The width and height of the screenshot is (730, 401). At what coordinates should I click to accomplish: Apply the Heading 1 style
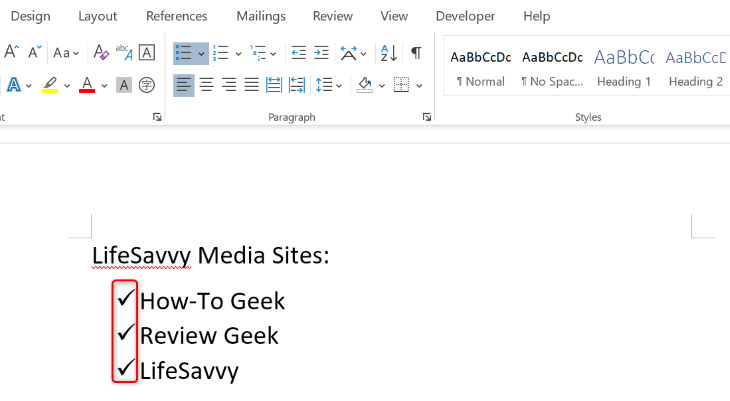[624, 68]
